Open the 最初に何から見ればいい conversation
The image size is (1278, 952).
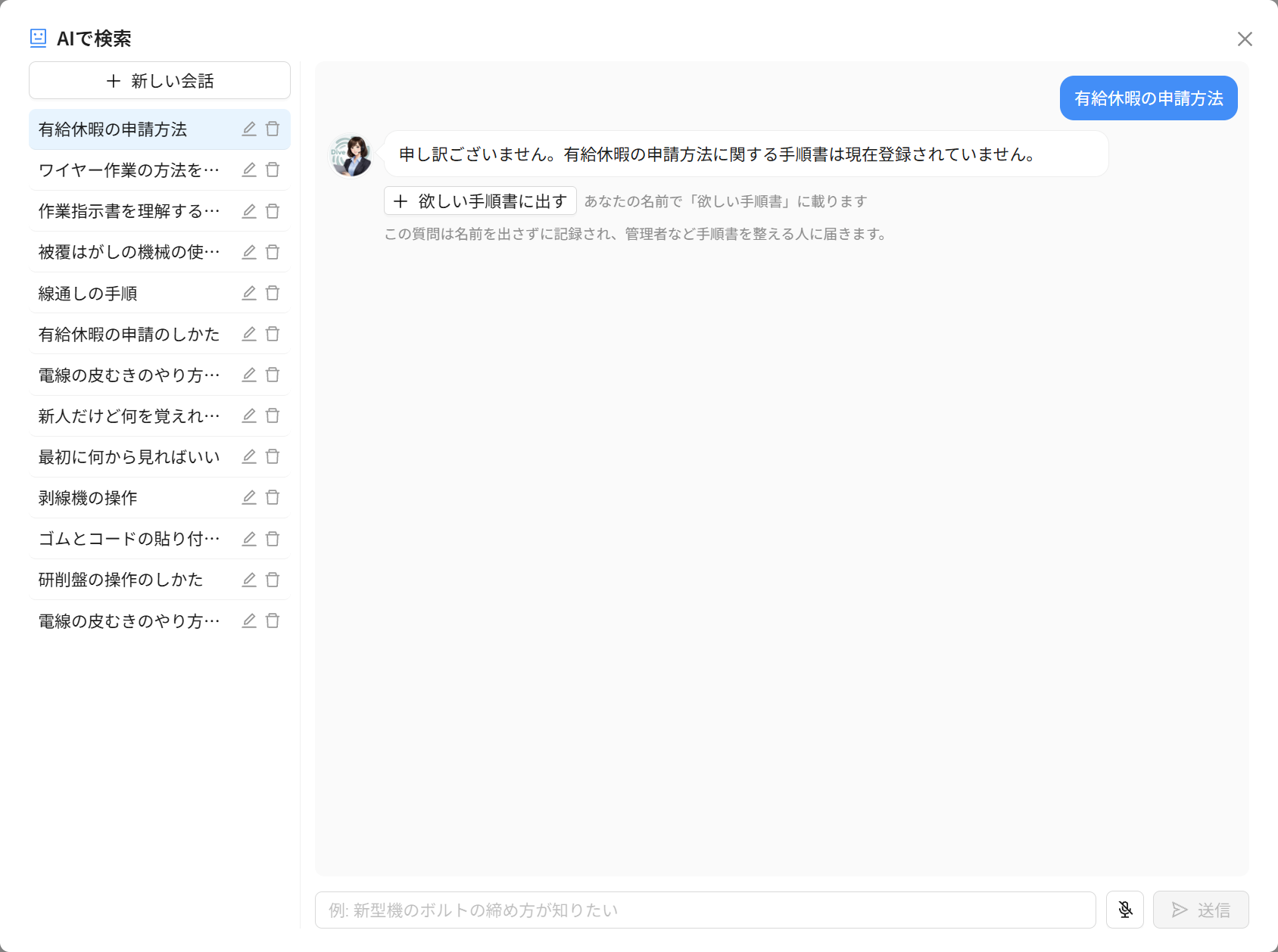[160, 456]
